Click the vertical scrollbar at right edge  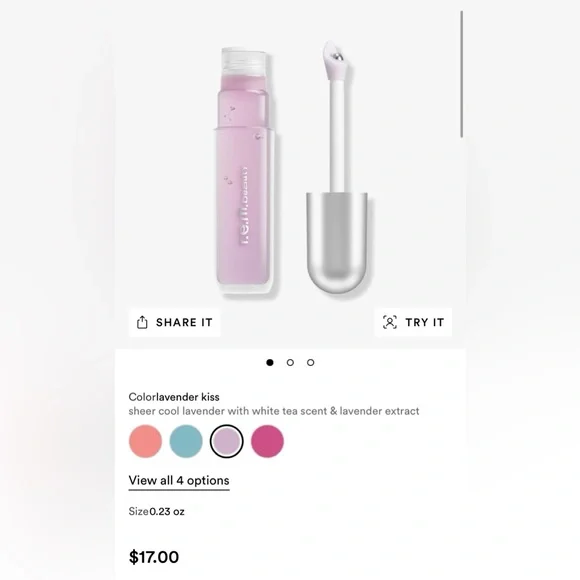pyautogui.click(x=462, y=74)
